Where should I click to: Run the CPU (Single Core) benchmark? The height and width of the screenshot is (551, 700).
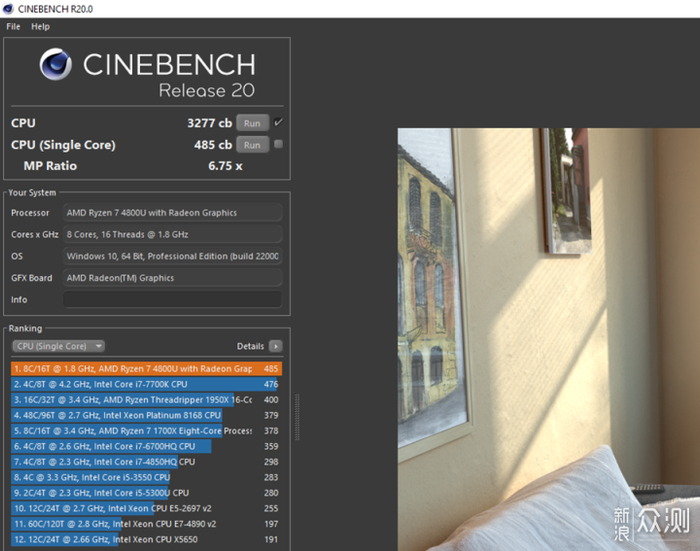click(x=252, y=145)
